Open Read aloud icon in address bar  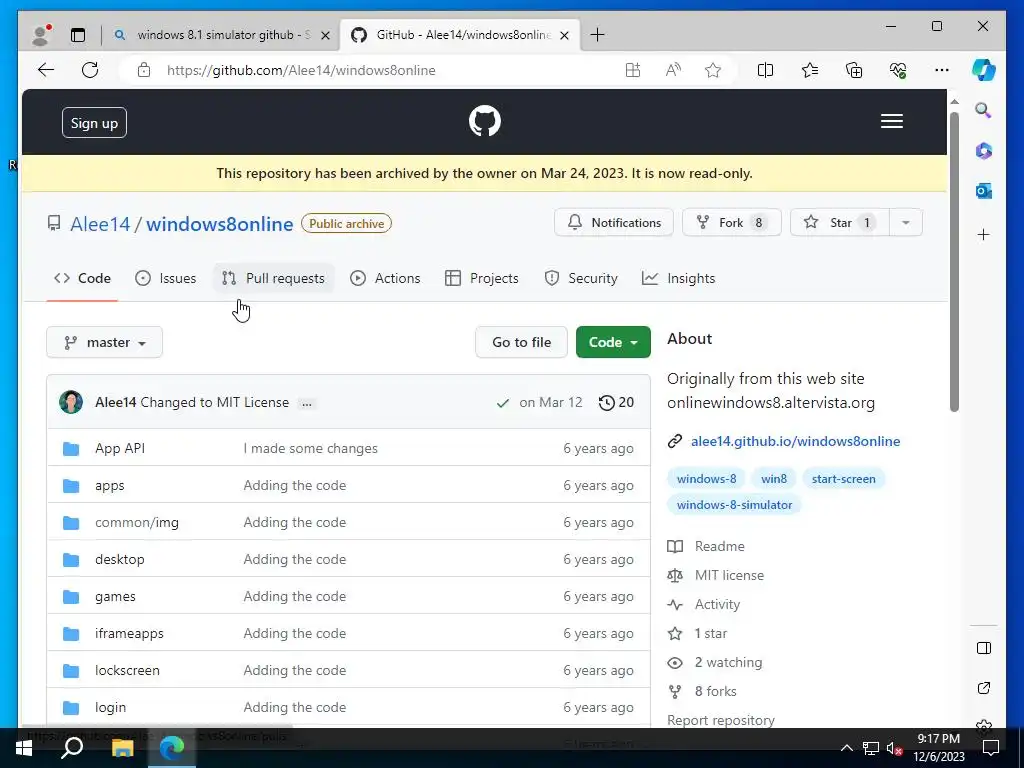point(673,70)
